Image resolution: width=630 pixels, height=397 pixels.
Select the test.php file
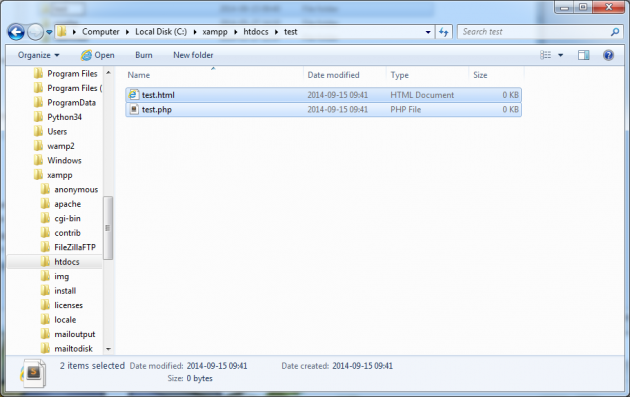(323, 110)
